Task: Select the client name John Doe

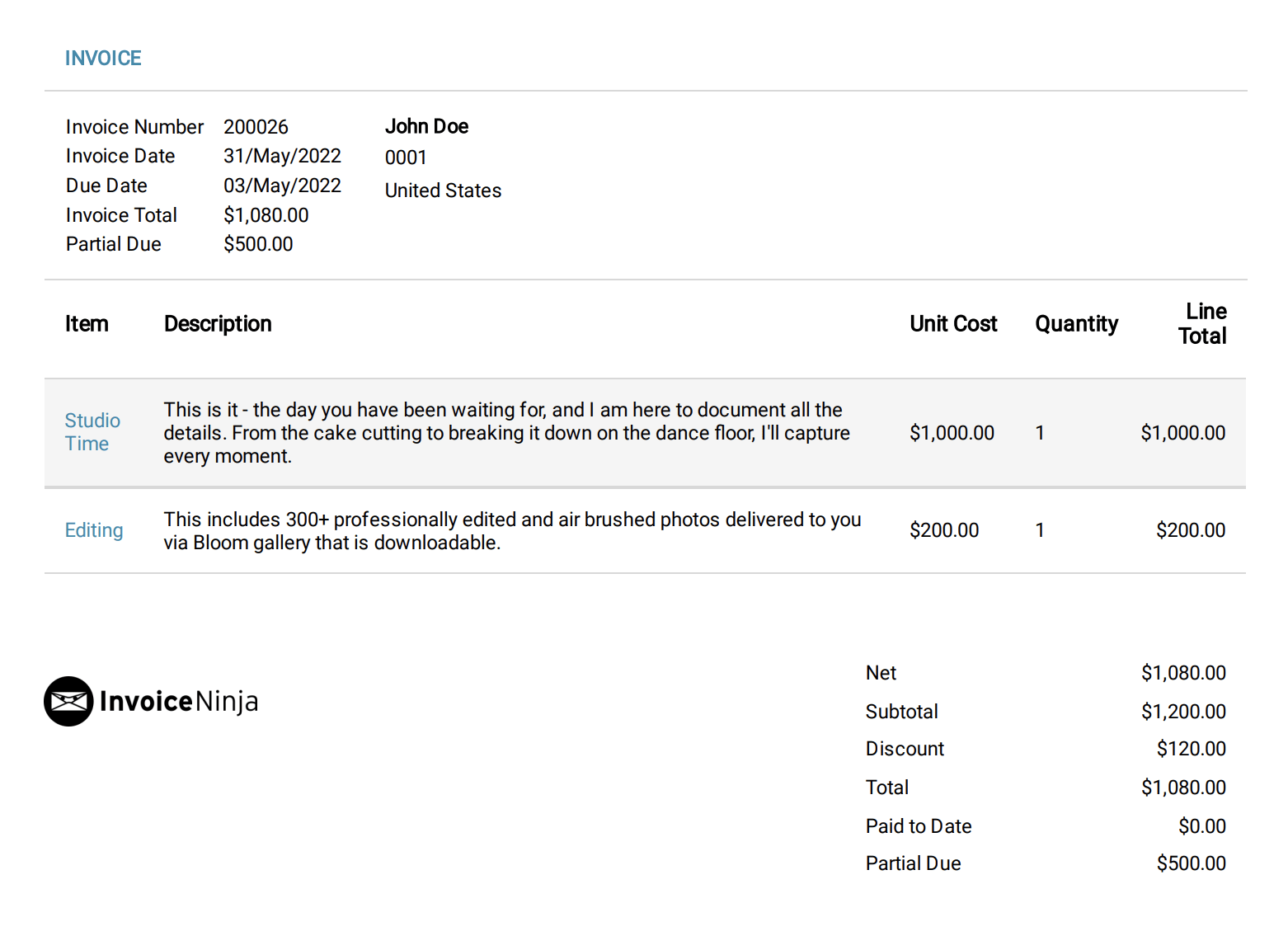Action: (426, 126)
